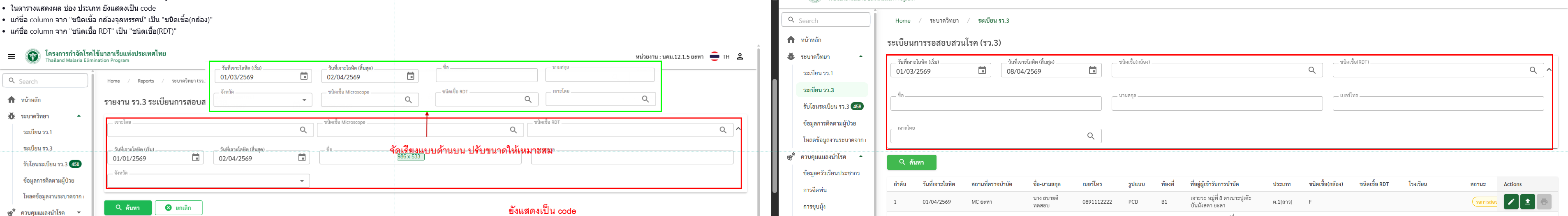Click the green ค้นหา button beside ยกเลิก
Image resolution: width=1568 pixels, height=216 pixels.
pos(128,207)
